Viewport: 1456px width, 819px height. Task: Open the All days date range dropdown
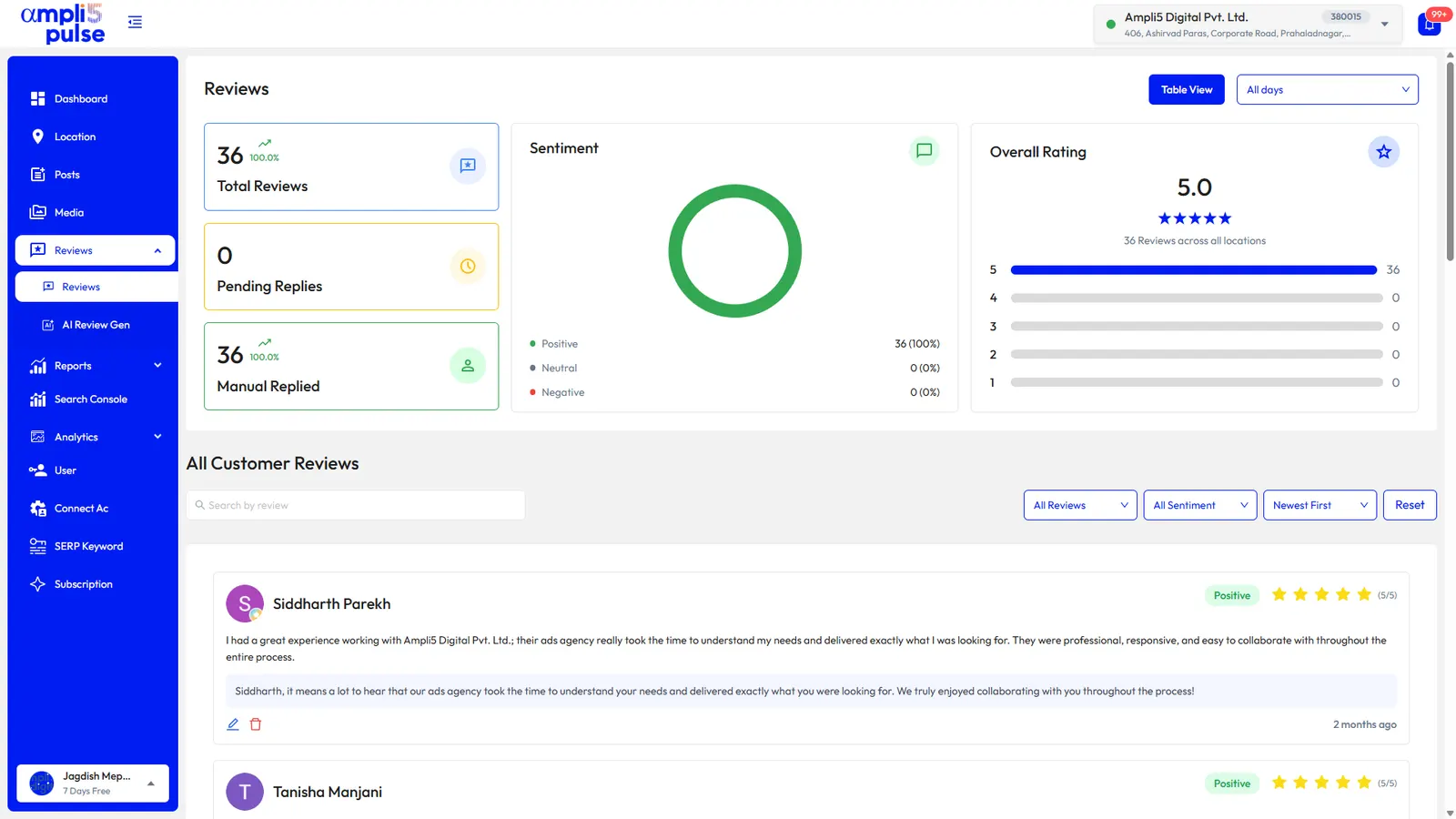click(x=1327, y=89)
